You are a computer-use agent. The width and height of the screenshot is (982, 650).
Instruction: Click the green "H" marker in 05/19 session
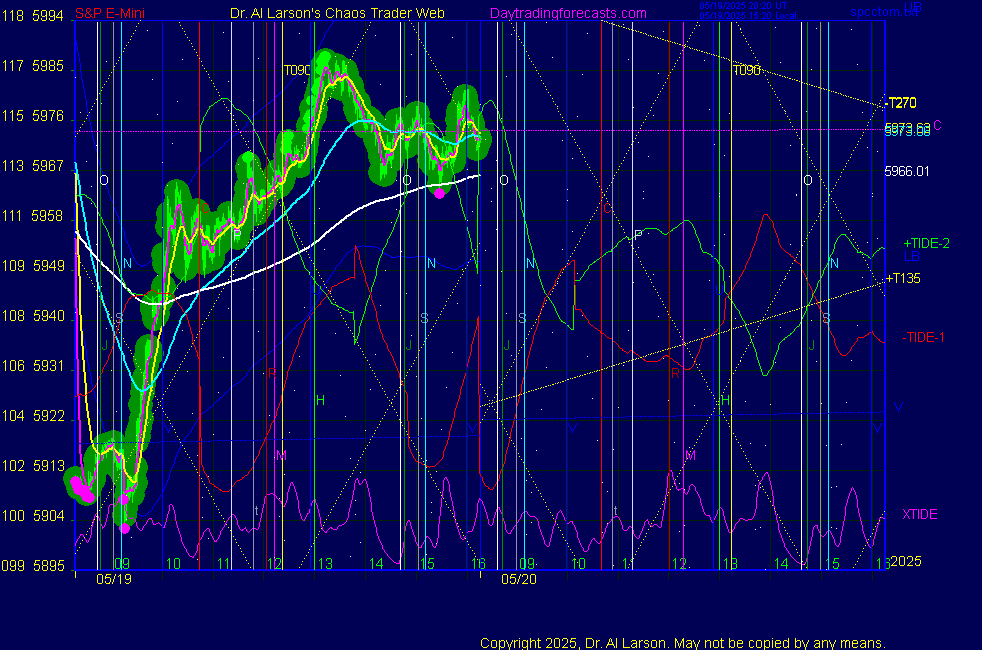(x=320, y=400)
